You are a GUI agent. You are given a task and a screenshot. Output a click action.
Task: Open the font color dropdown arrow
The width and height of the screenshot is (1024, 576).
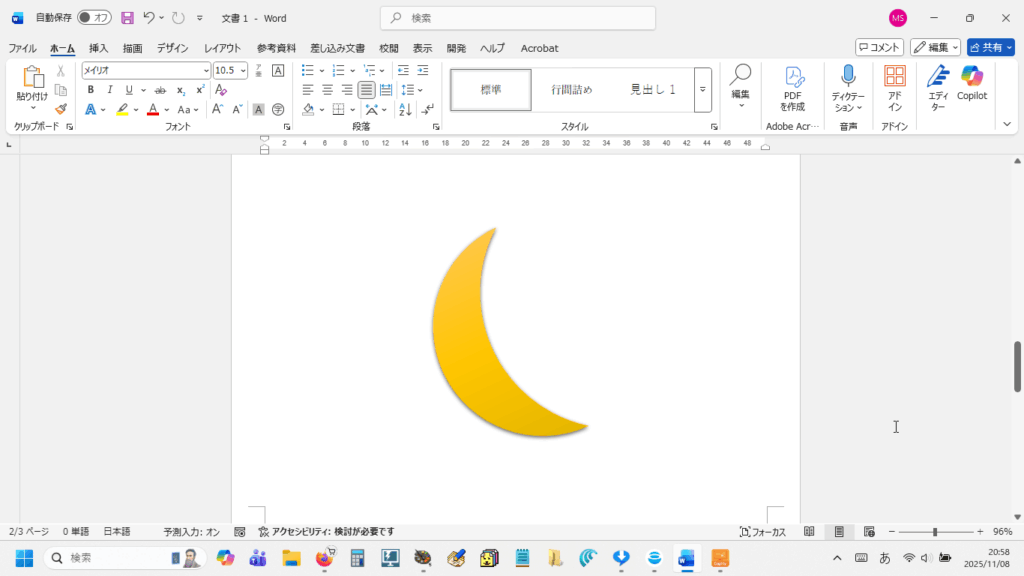point(166,110)
